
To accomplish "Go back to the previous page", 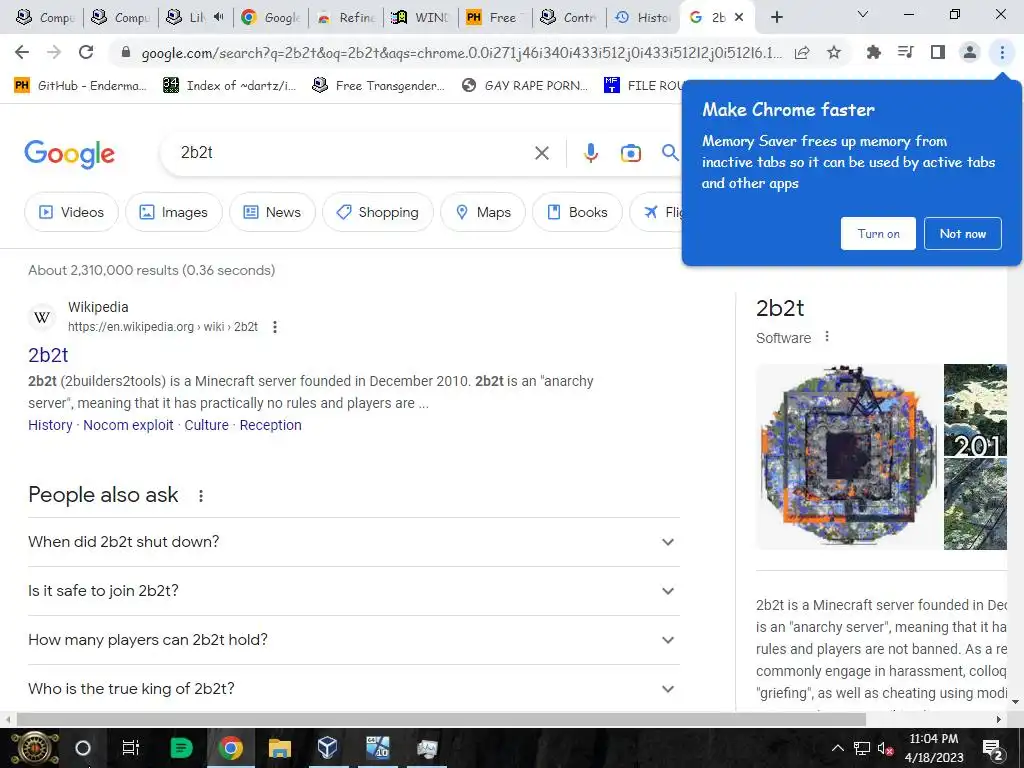I will pyautogui.click(x=22, y=52).
